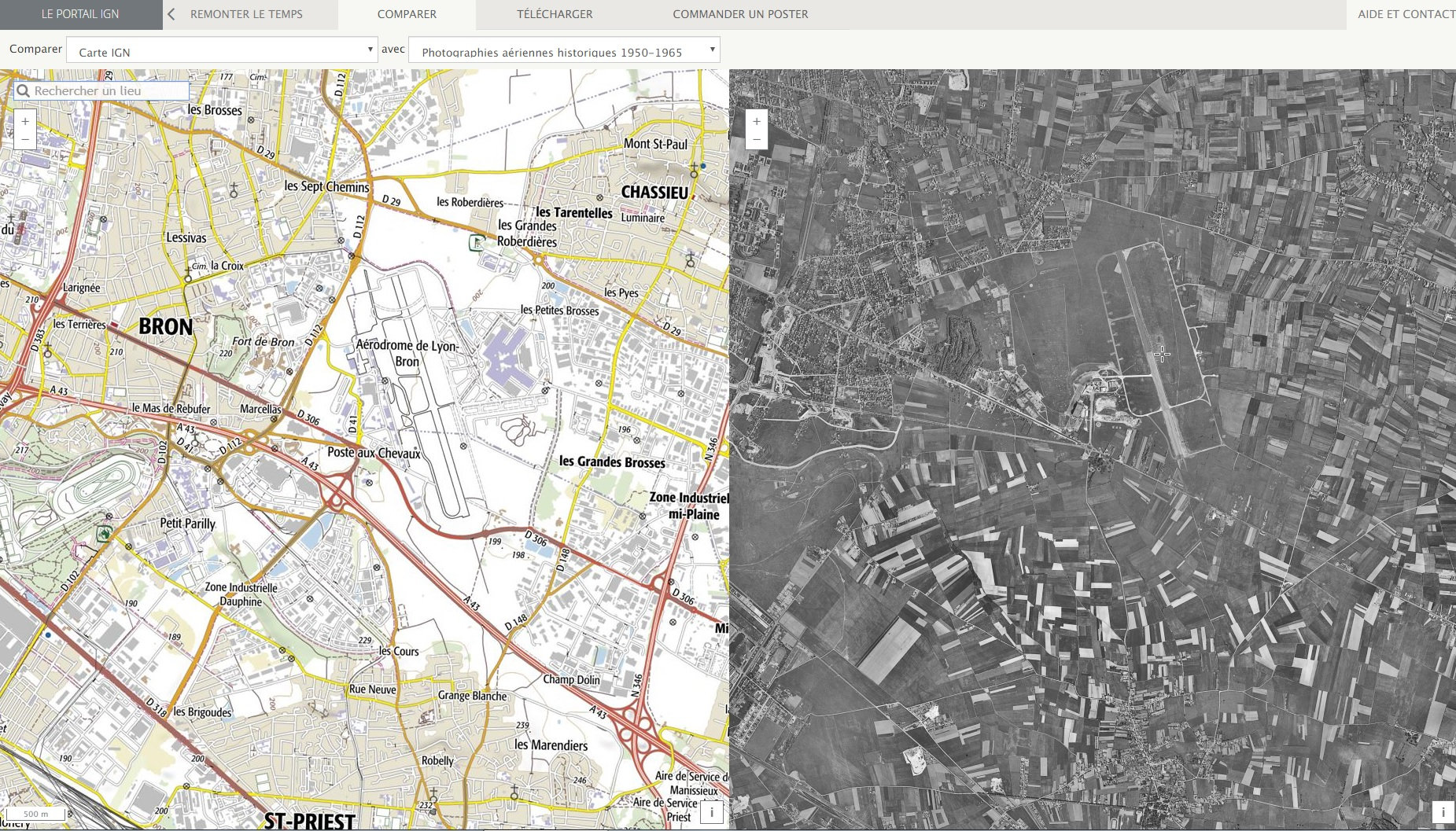
Task: Click the Larignée label
Action: 81,288
